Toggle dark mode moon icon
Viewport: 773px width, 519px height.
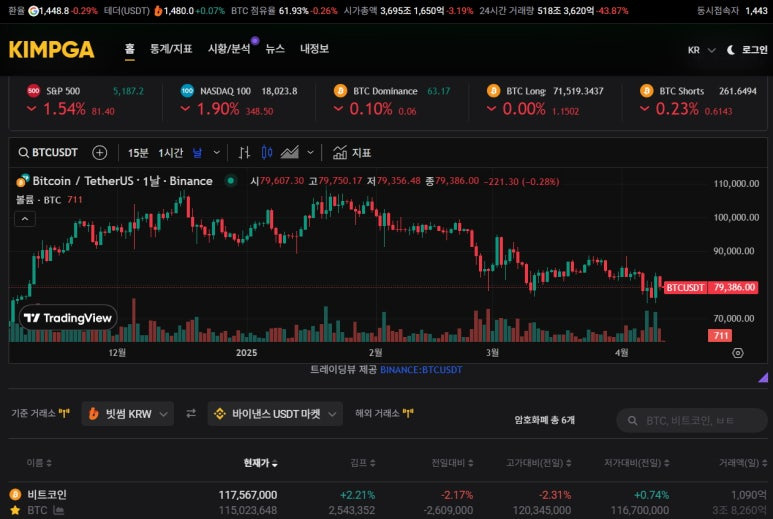(x=731, y=50)
